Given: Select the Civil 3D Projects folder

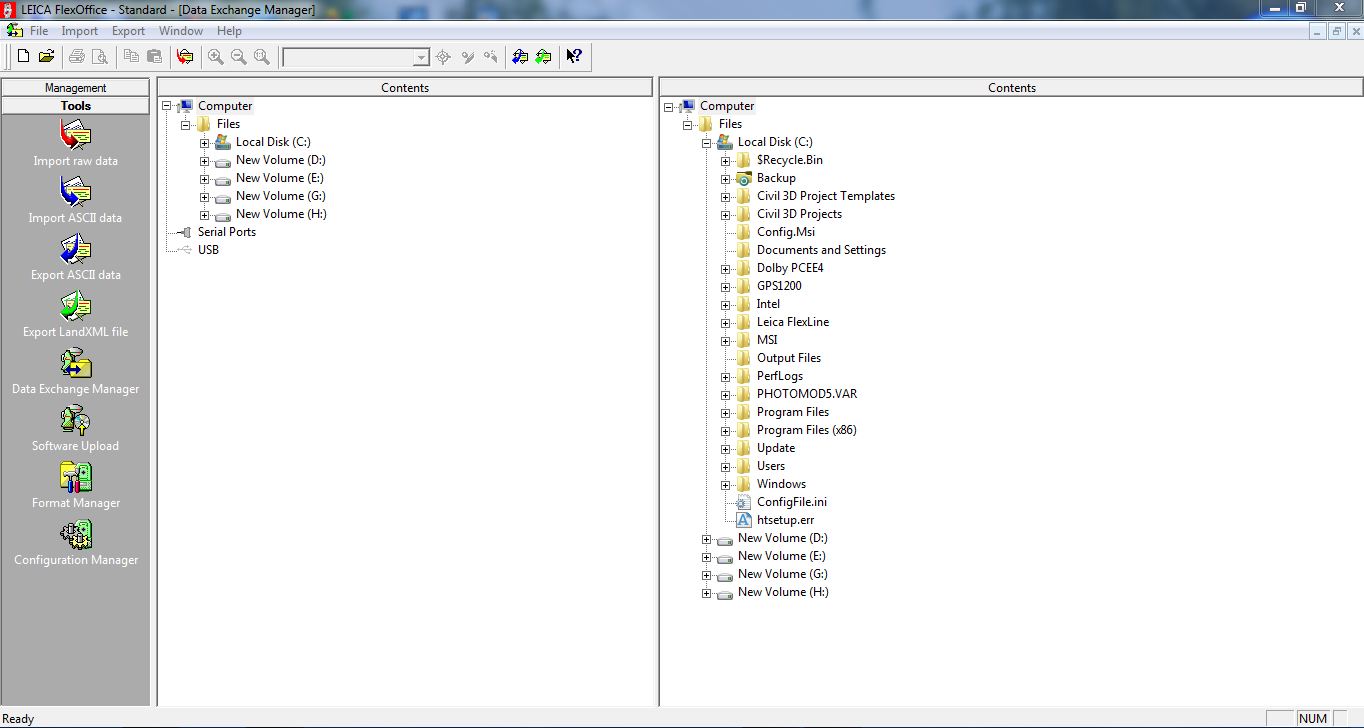Looking at the screenshot, I should pyautogui.click(x=799, y=214).
